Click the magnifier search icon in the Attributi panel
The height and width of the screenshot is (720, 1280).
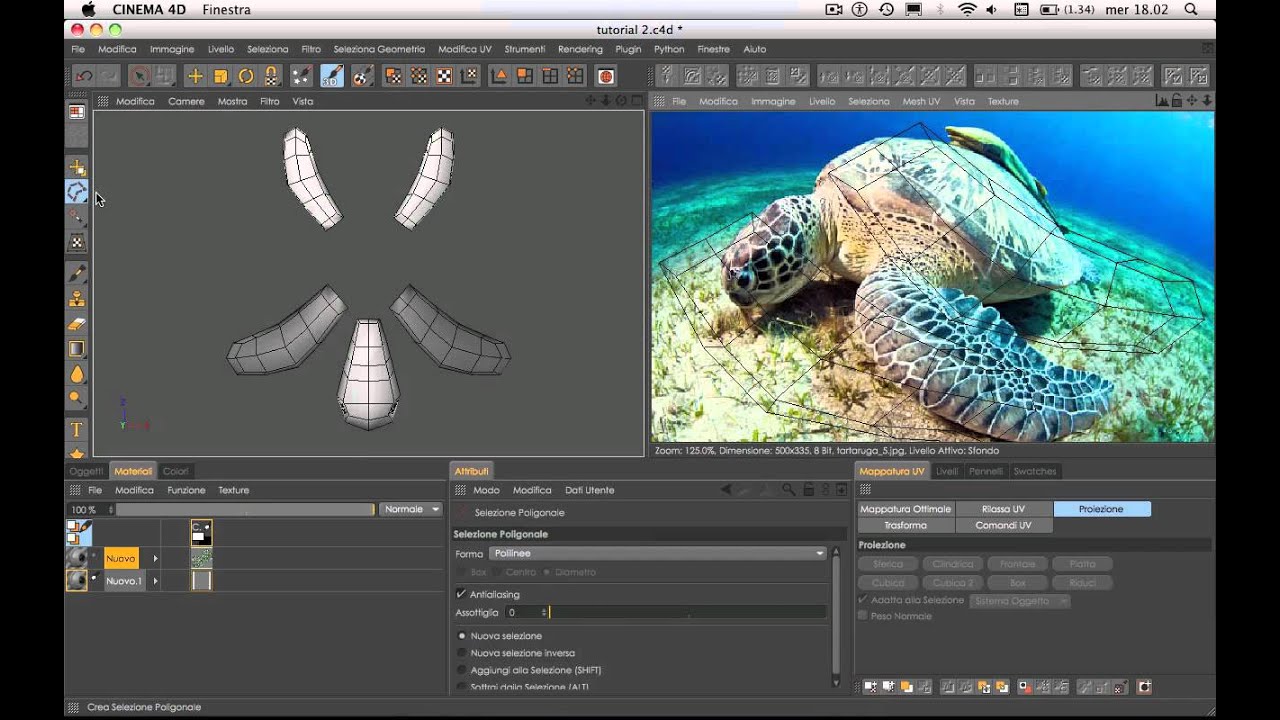coord(789,490)
